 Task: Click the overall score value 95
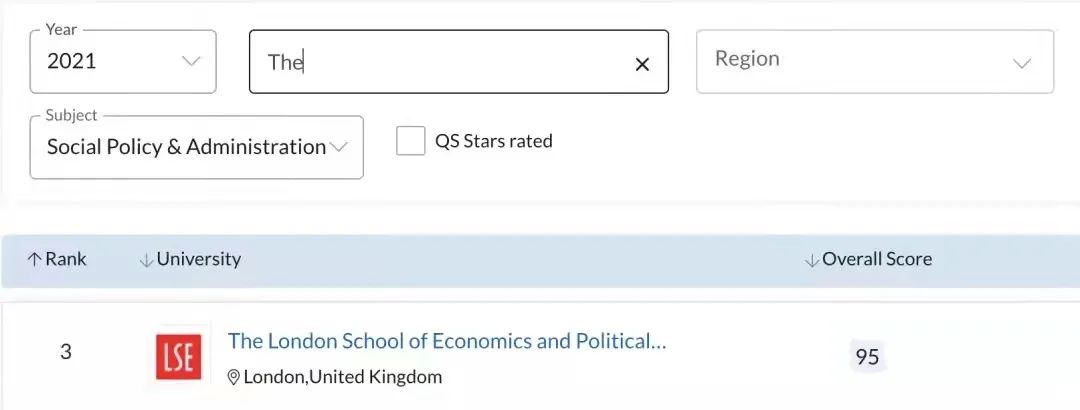pyautogui.click(x=867, y=357)
